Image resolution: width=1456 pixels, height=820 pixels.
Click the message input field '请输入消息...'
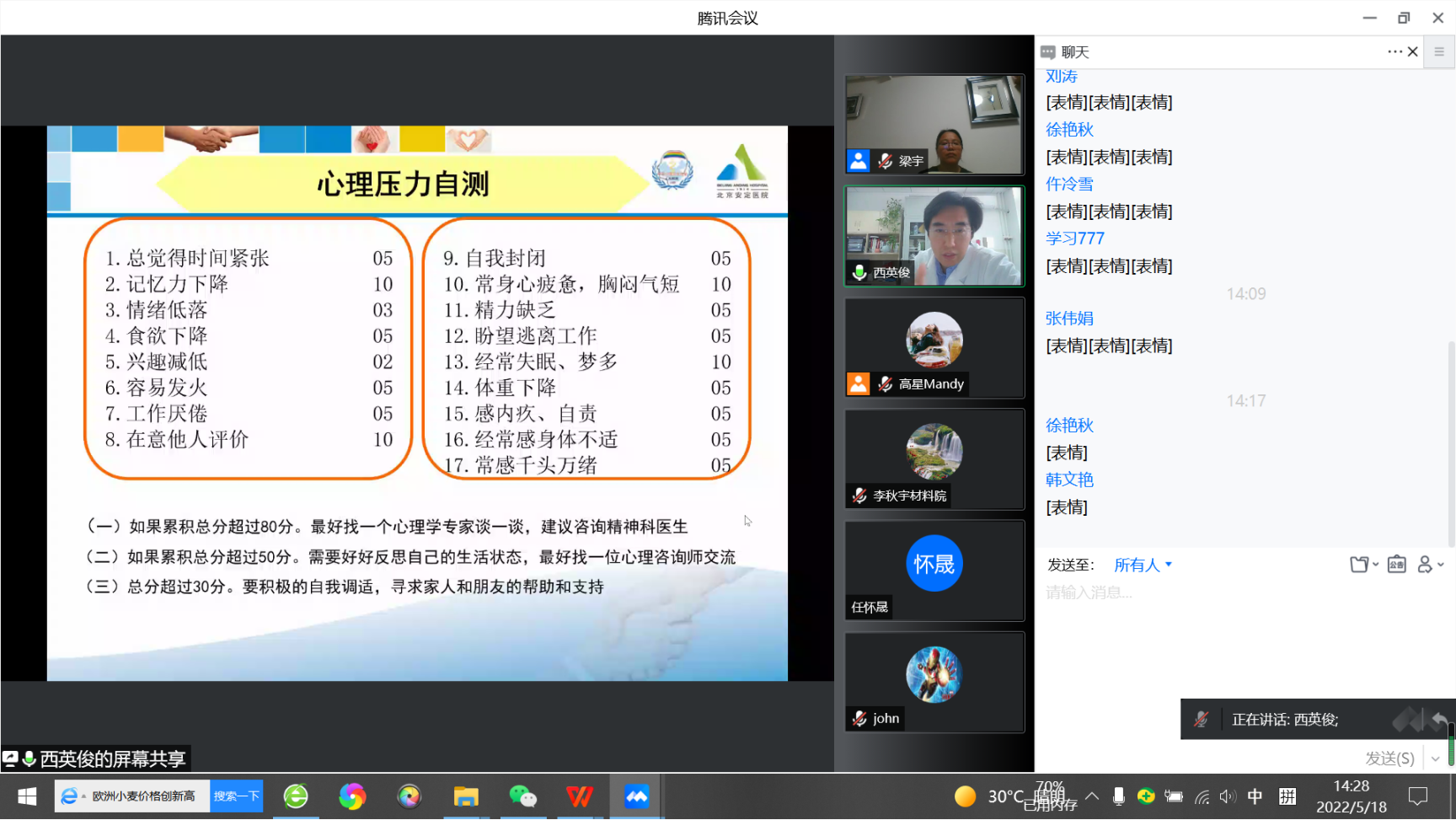point(1239,593)
